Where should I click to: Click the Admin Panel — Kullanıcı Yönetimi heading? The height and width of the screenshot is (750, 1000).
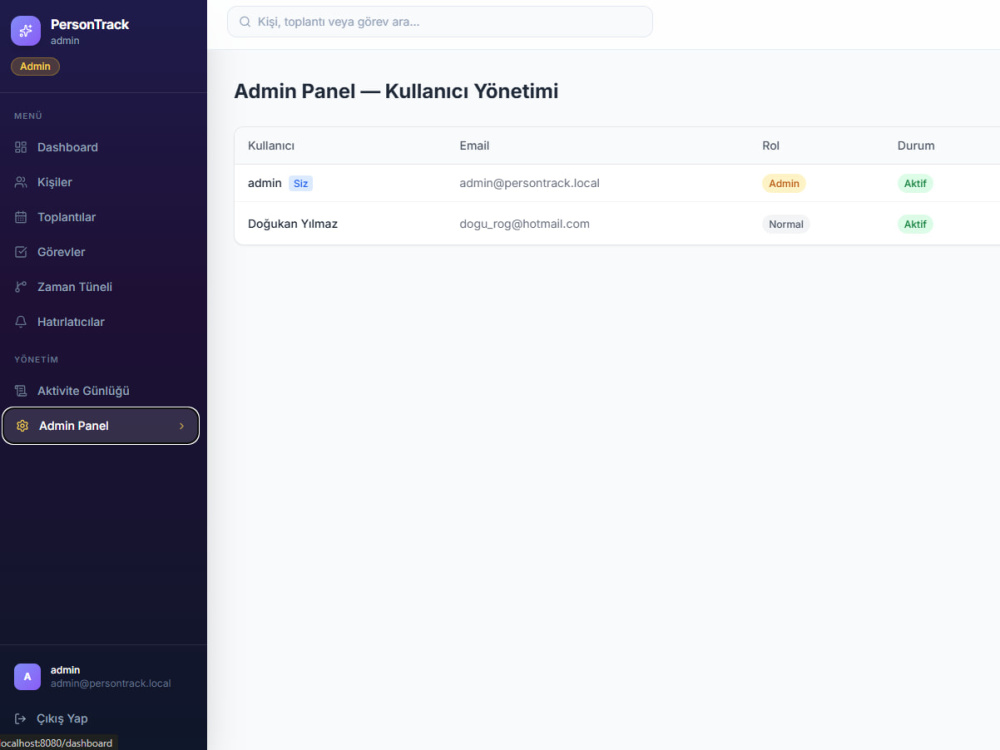point(396,91)
